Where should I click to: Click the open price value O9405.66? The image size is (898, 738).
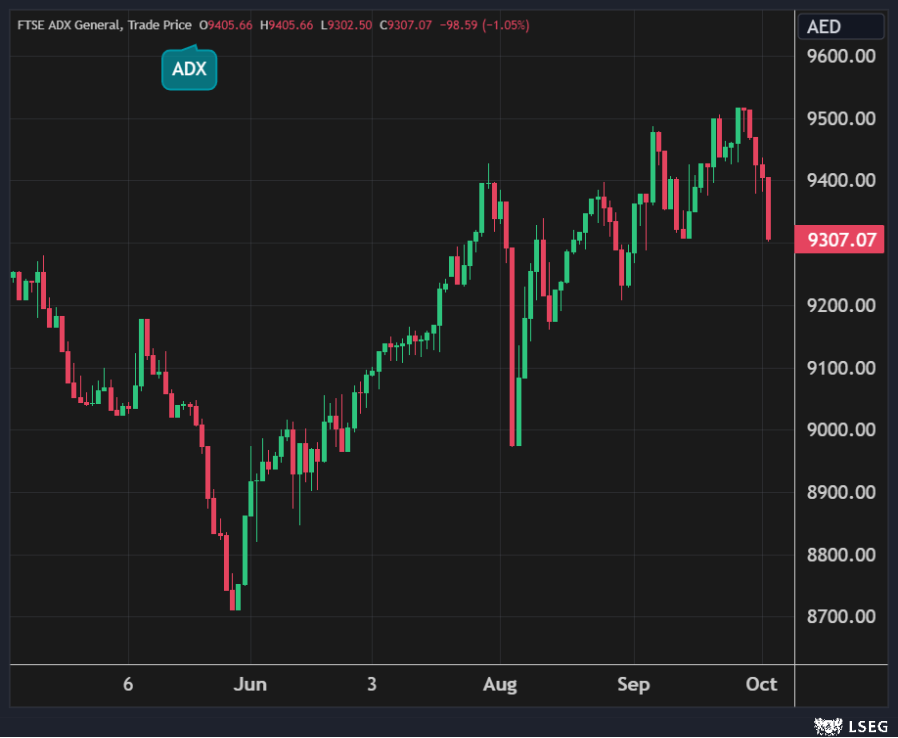point(227,24)
